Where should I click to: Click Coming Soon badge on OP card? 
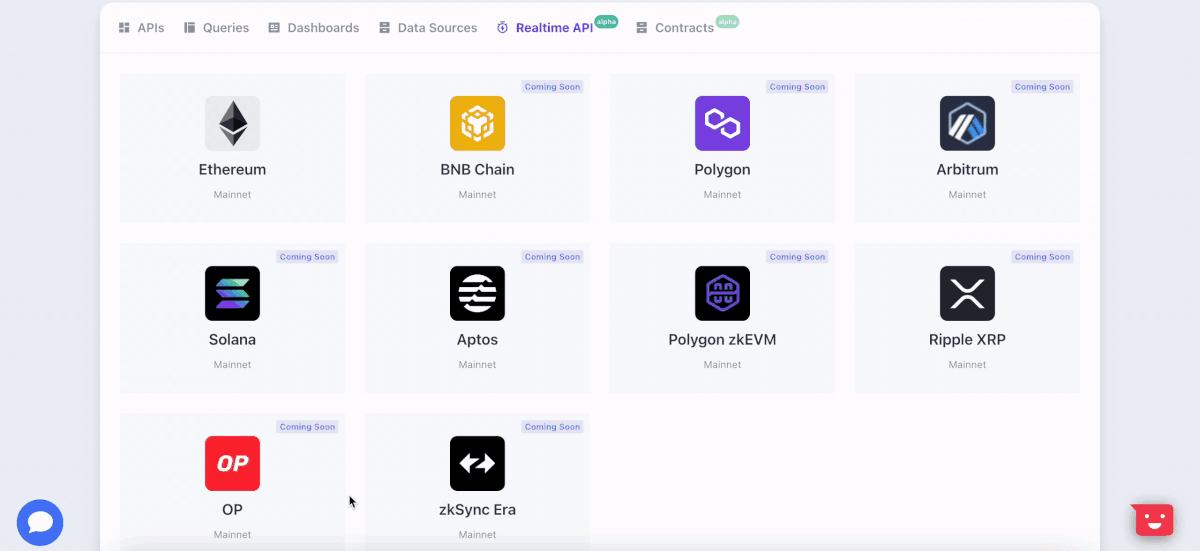pyautogui.click(x=307, y=427)
